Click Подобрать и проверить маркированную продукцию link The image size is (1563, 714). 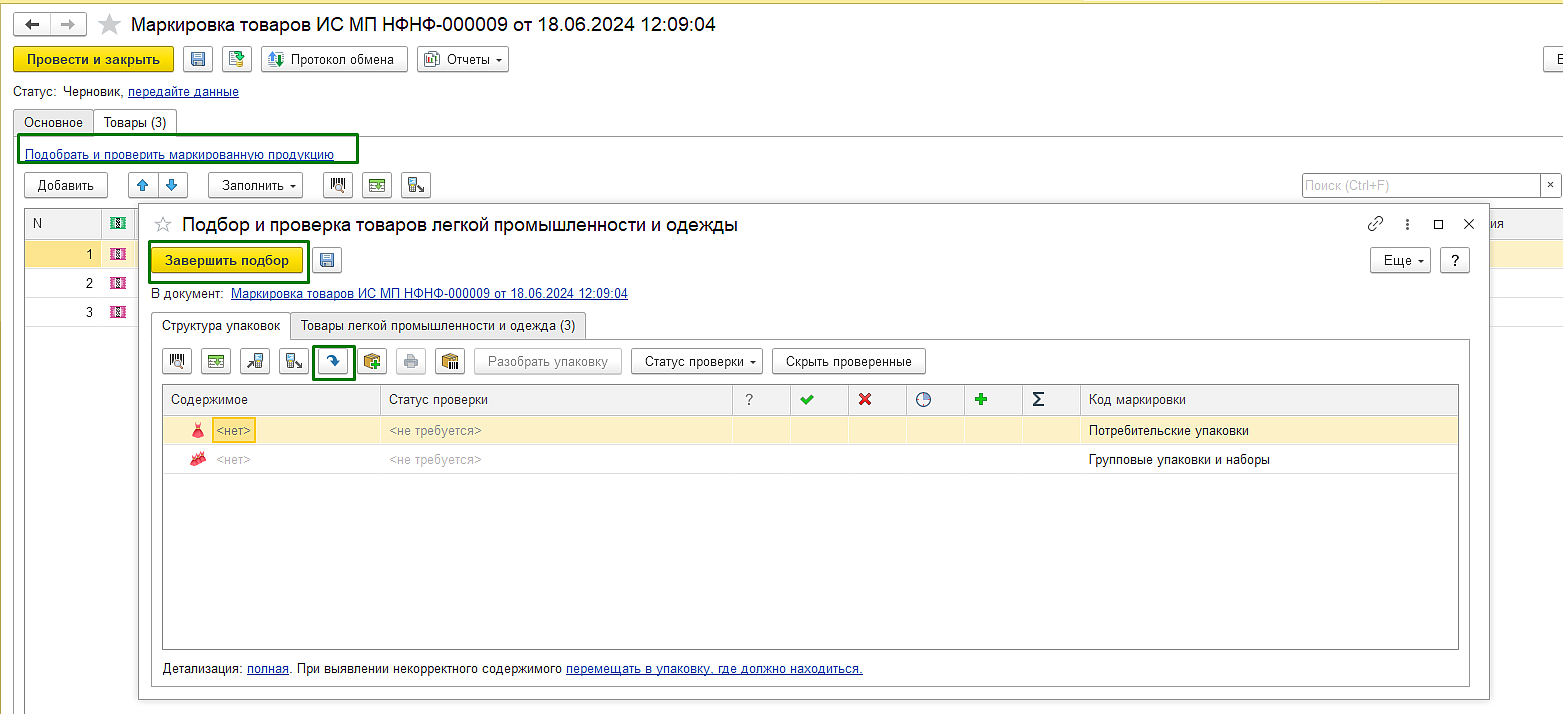click(x=179, y=154)
